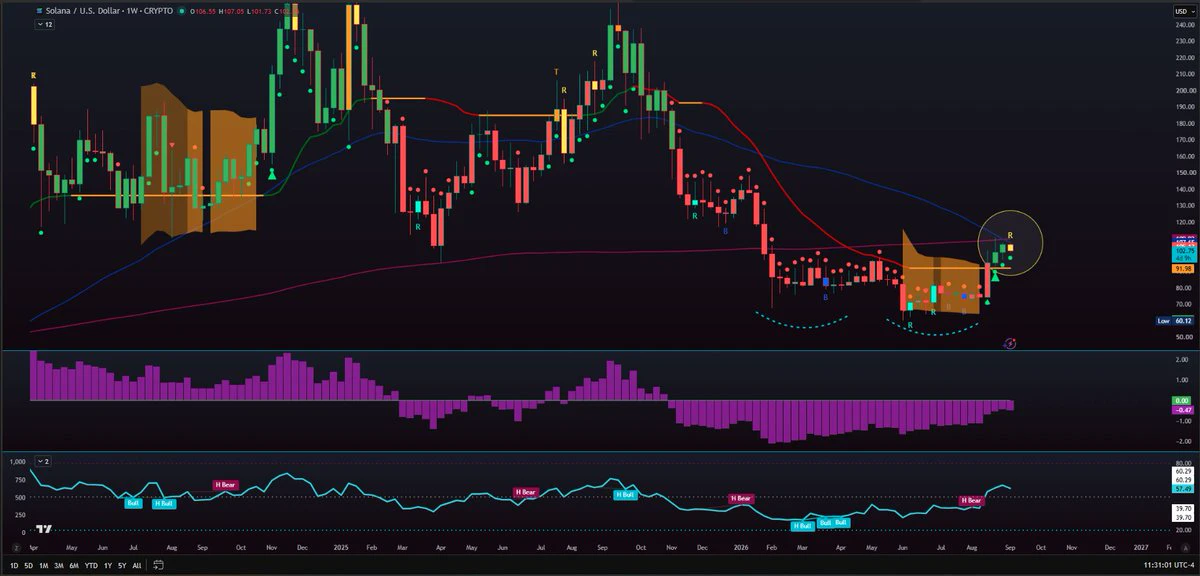1200x576 pixels.
Task: Select the 1M time range
Action: [x=44, y=566]
